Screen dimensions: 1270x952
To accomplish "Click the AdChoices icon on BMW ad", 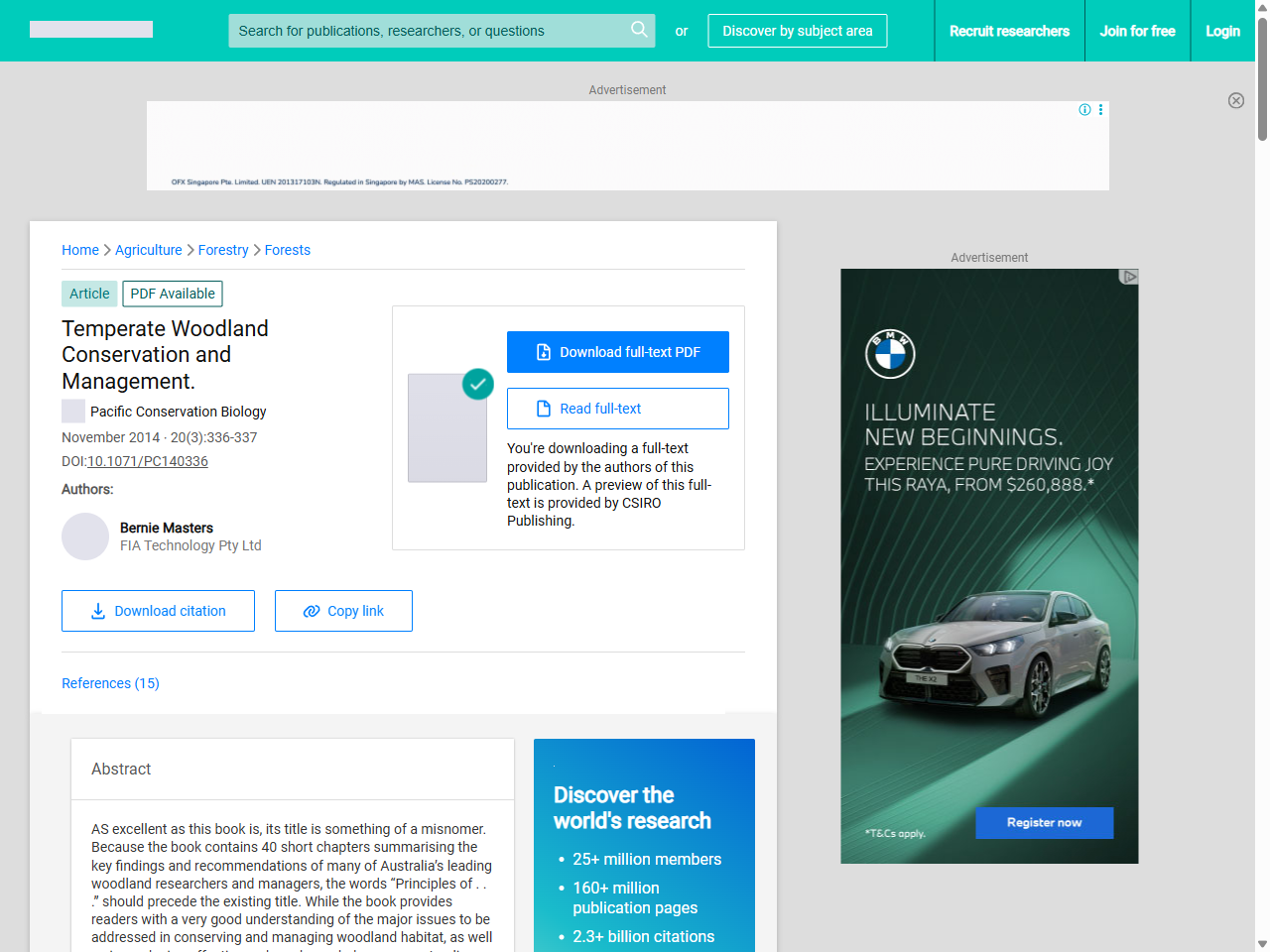I will coord(1128,277).
